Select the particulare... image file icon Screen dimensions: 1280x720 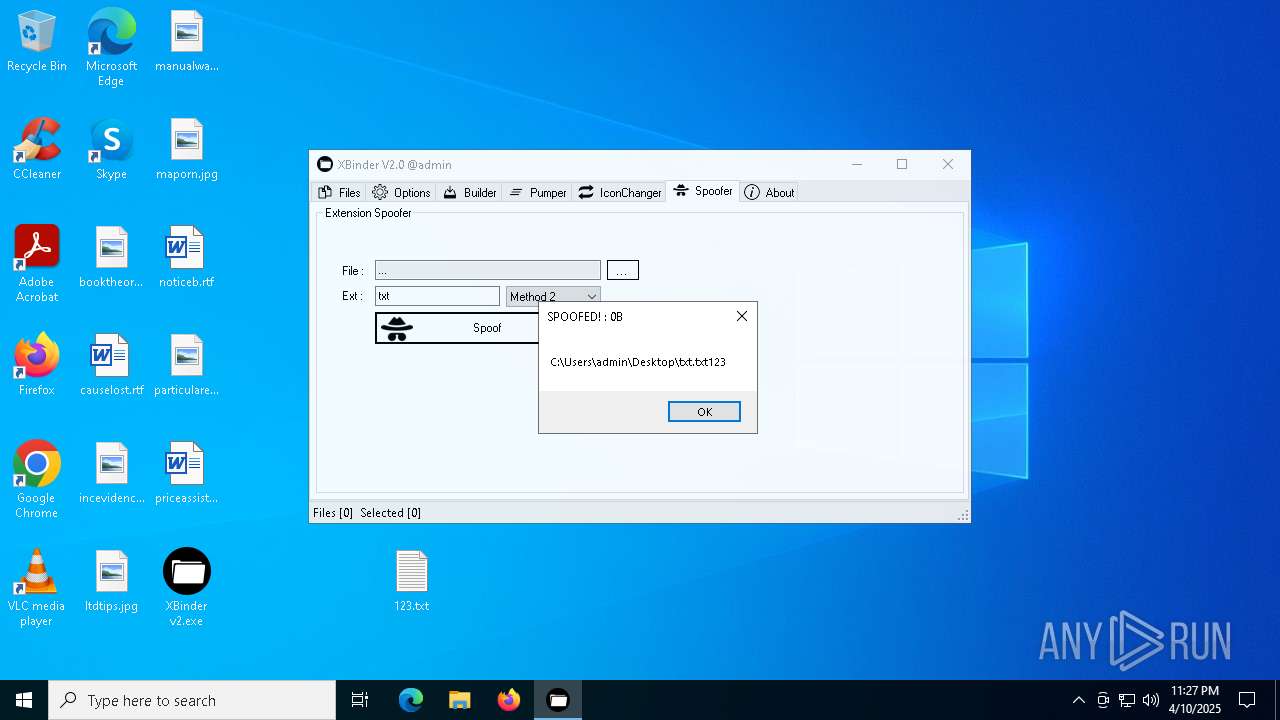point(187,366)
